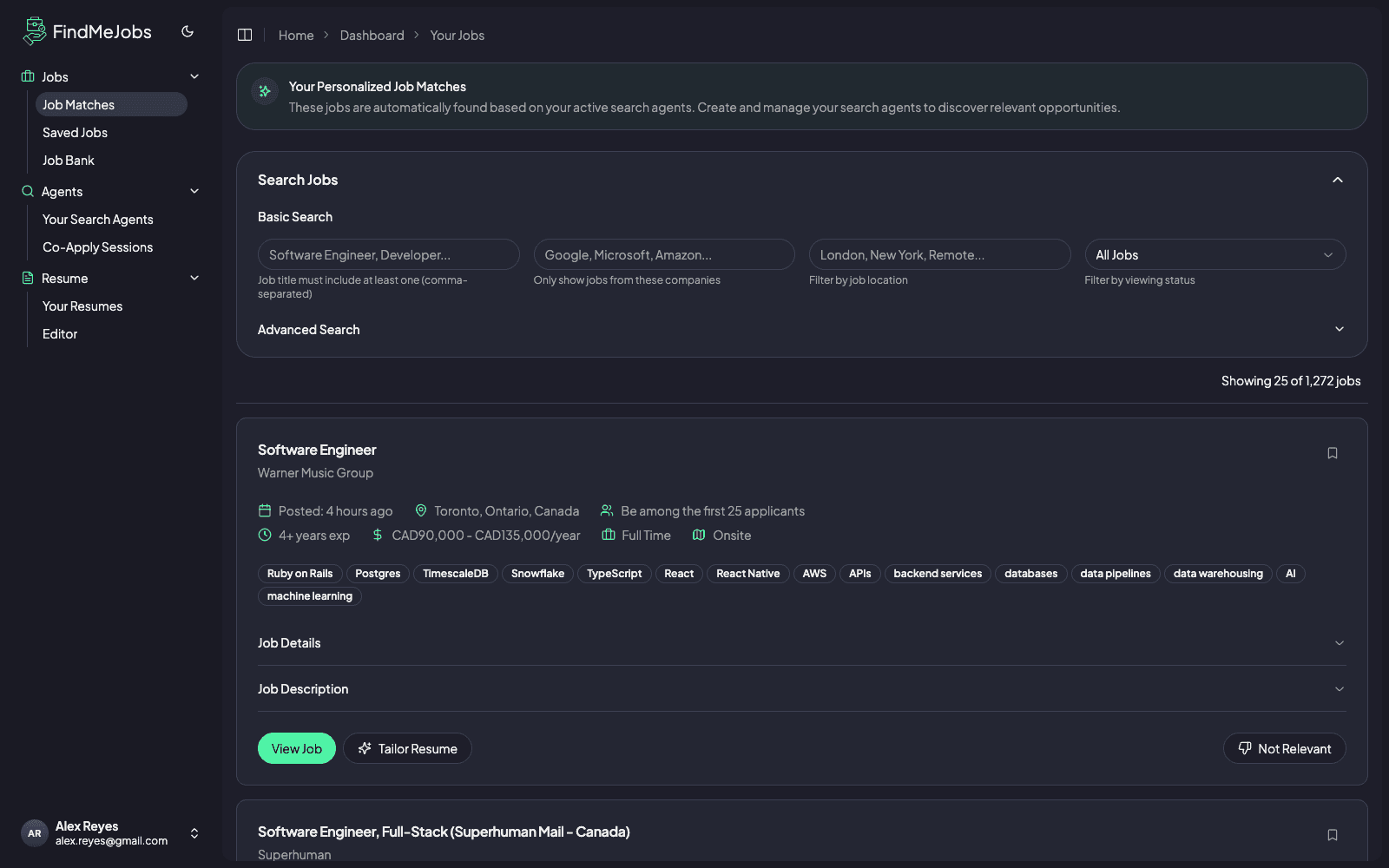Image resolution: width=1389 pixels, height=868 pixels.
Task: Open the All Jobs viewing status dropdown
Action: 1215,254
